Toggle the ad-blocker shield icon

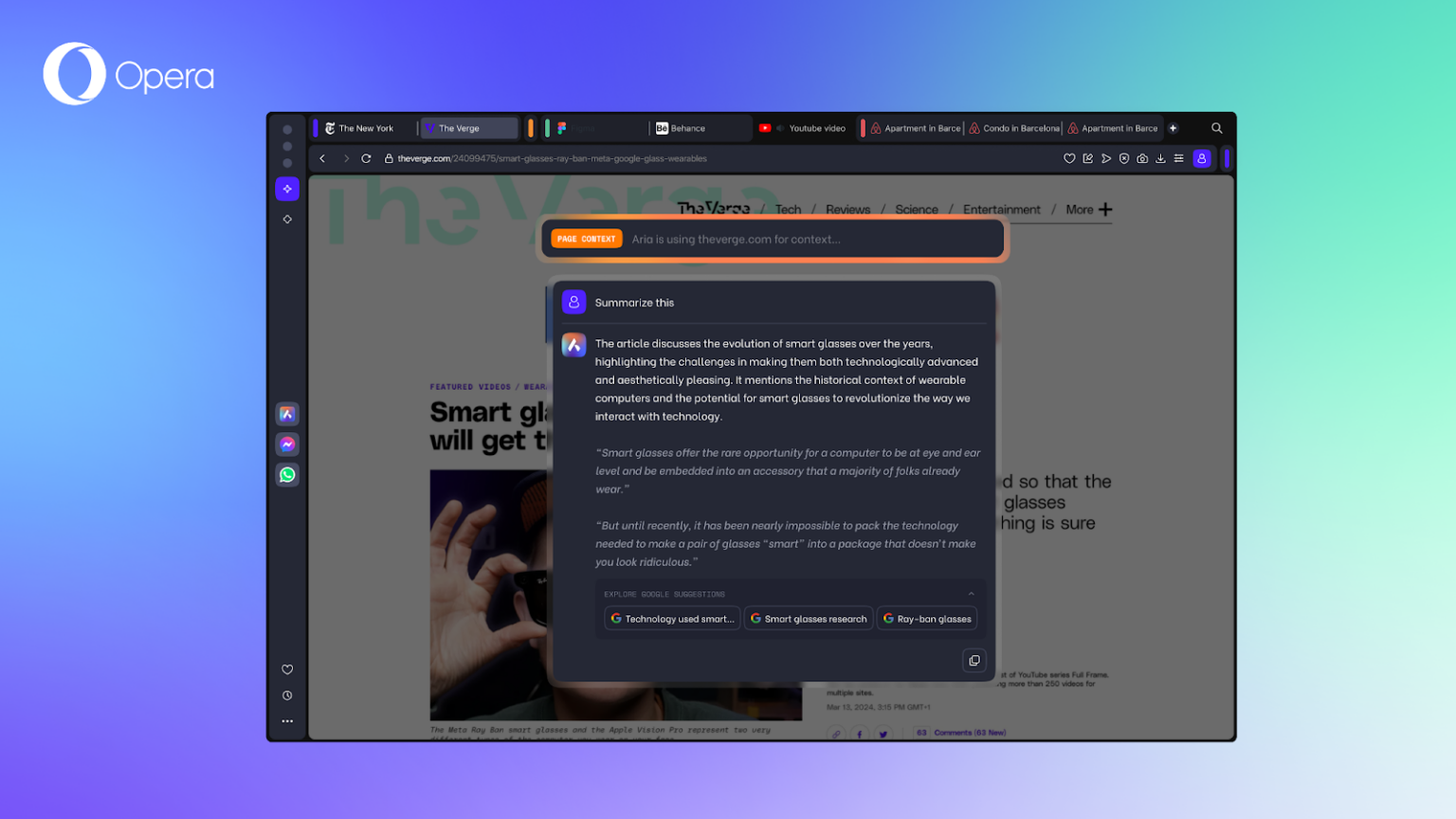[1124, 158]
